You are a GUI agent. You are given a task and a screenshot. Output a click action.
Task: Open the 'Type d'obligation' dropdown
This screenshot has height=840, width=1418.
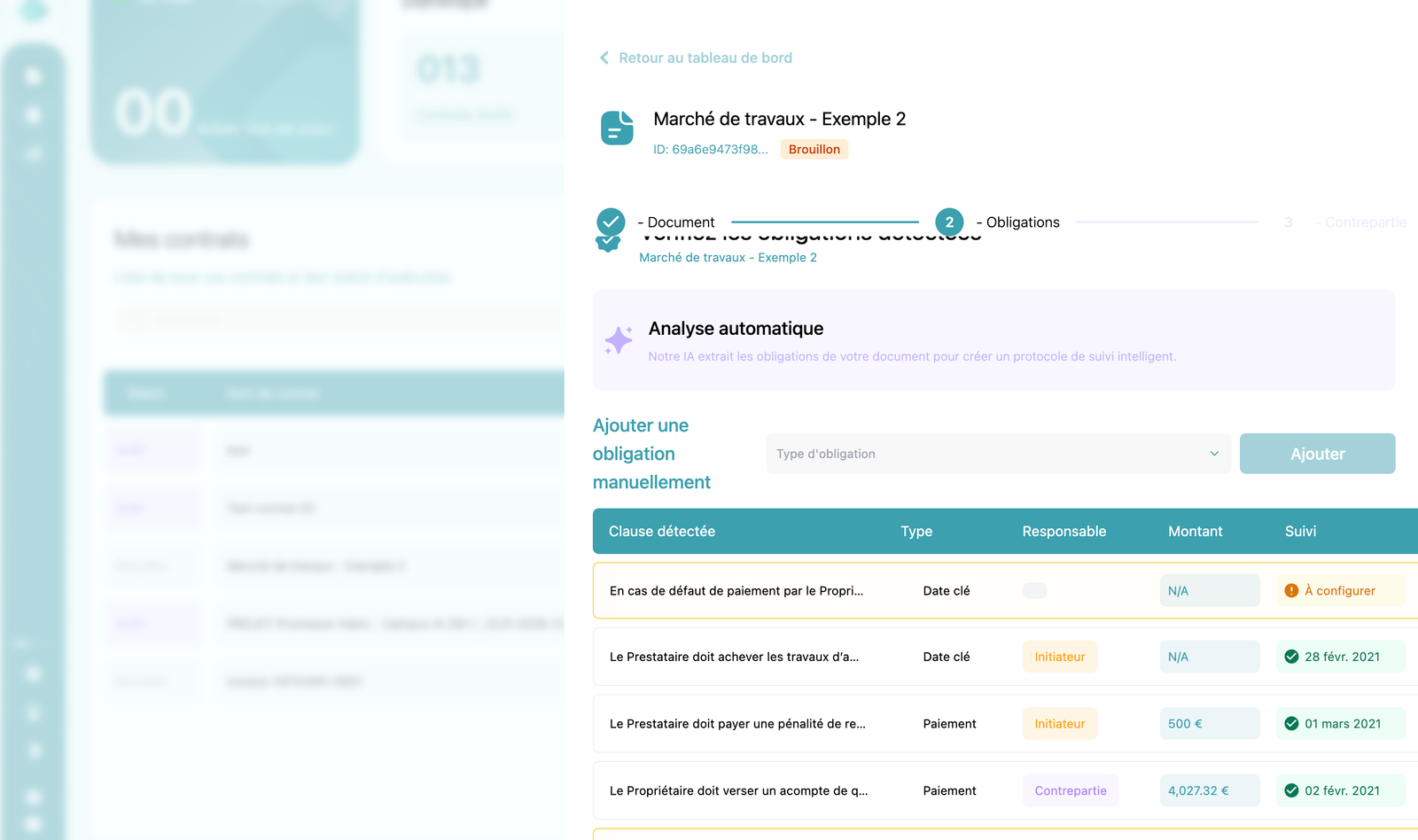pos(998,453)
